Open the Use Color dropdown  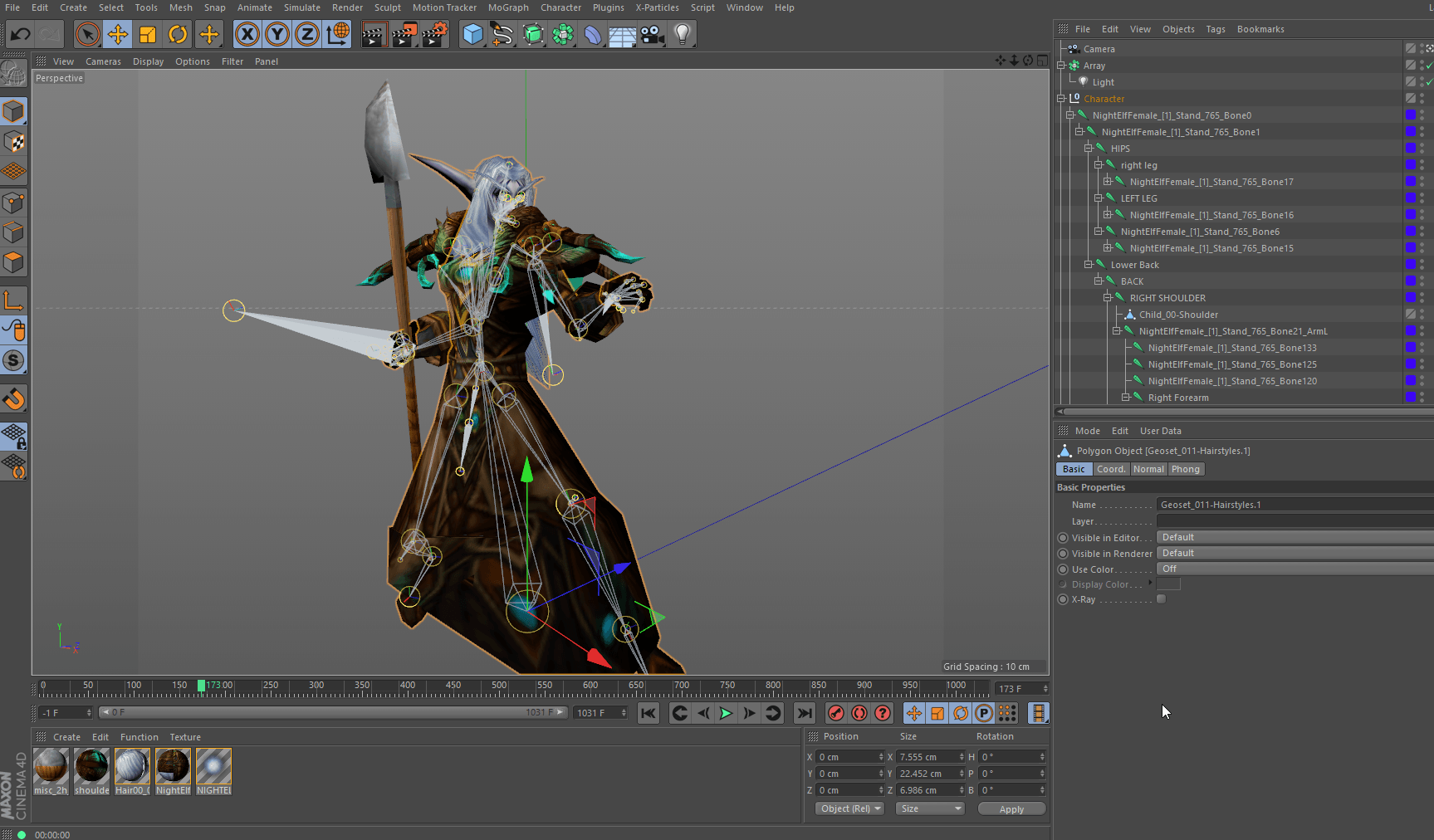pyautogui.click(x=1295, y=569)
